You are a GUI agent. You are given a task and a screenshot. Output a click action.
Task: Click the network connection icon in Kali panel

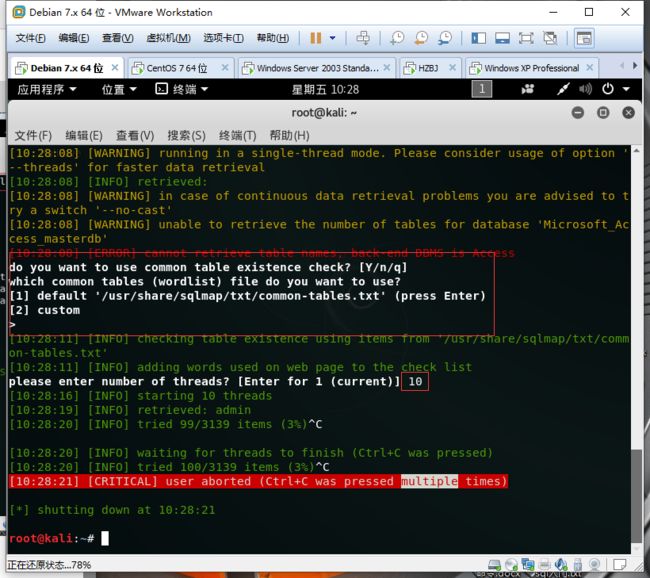tap(563, 89)
